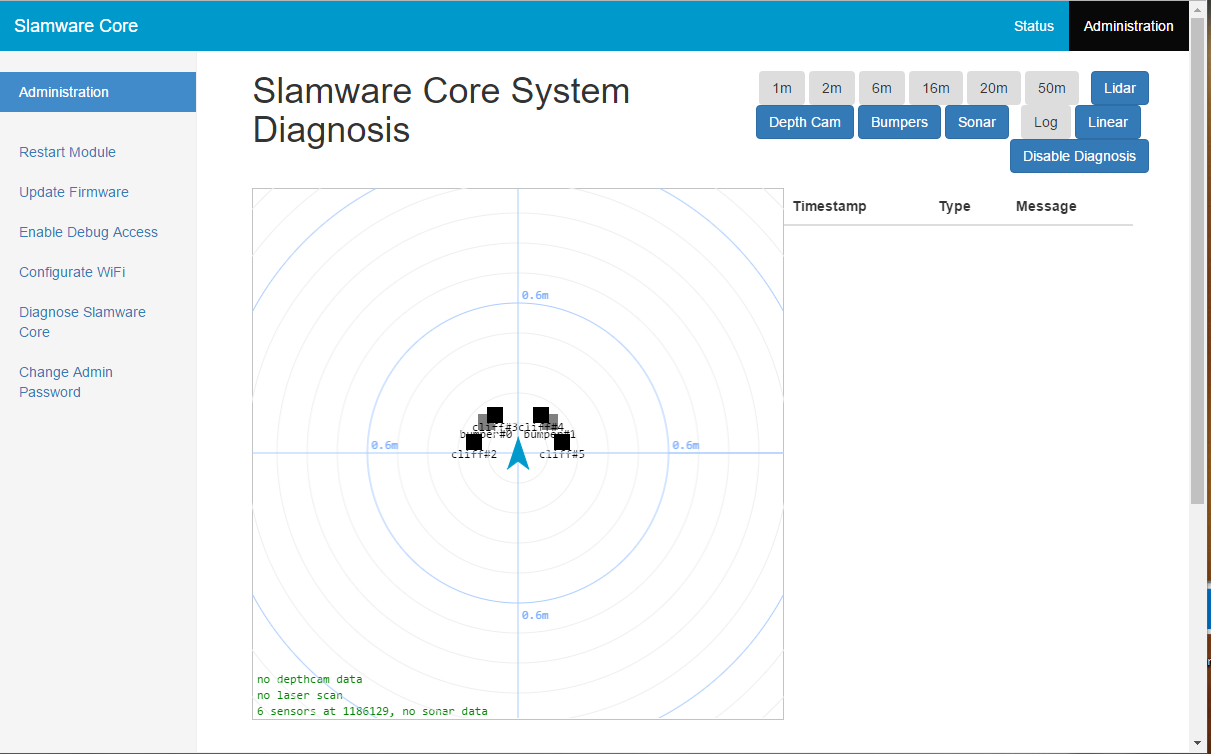
Task: Click the '6 sensors at 1186129' status line
Action: point(373,711)
